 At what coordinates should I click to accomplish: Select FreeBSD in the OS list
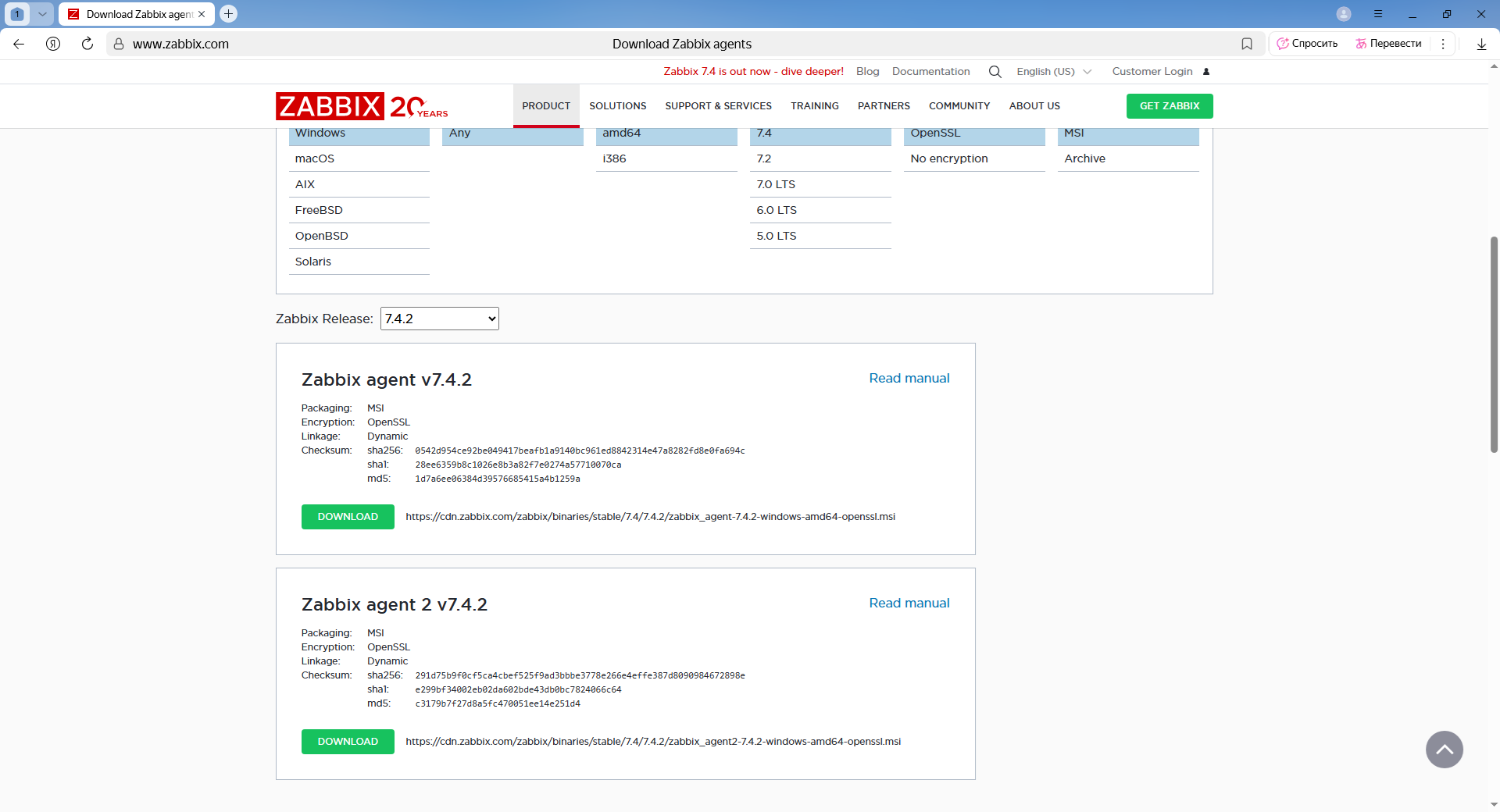click(359, 210)
